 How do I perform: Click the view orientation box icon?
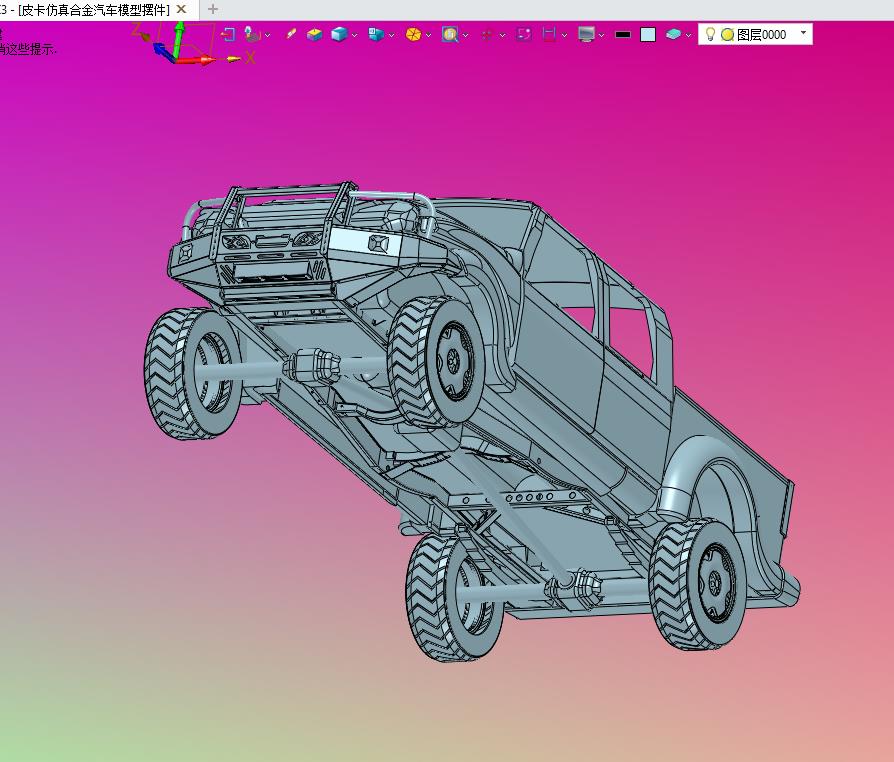(376, 35)
